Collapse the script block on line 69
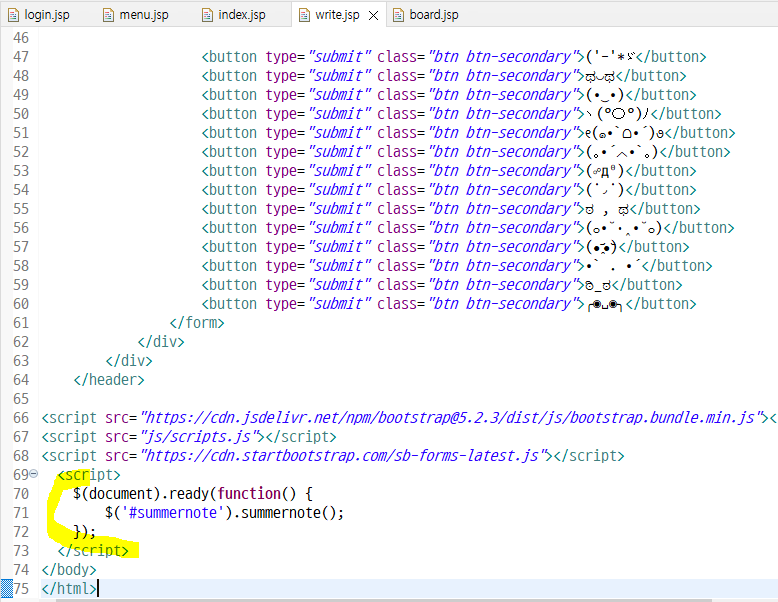778x602 pixels. tap(34, 474)
